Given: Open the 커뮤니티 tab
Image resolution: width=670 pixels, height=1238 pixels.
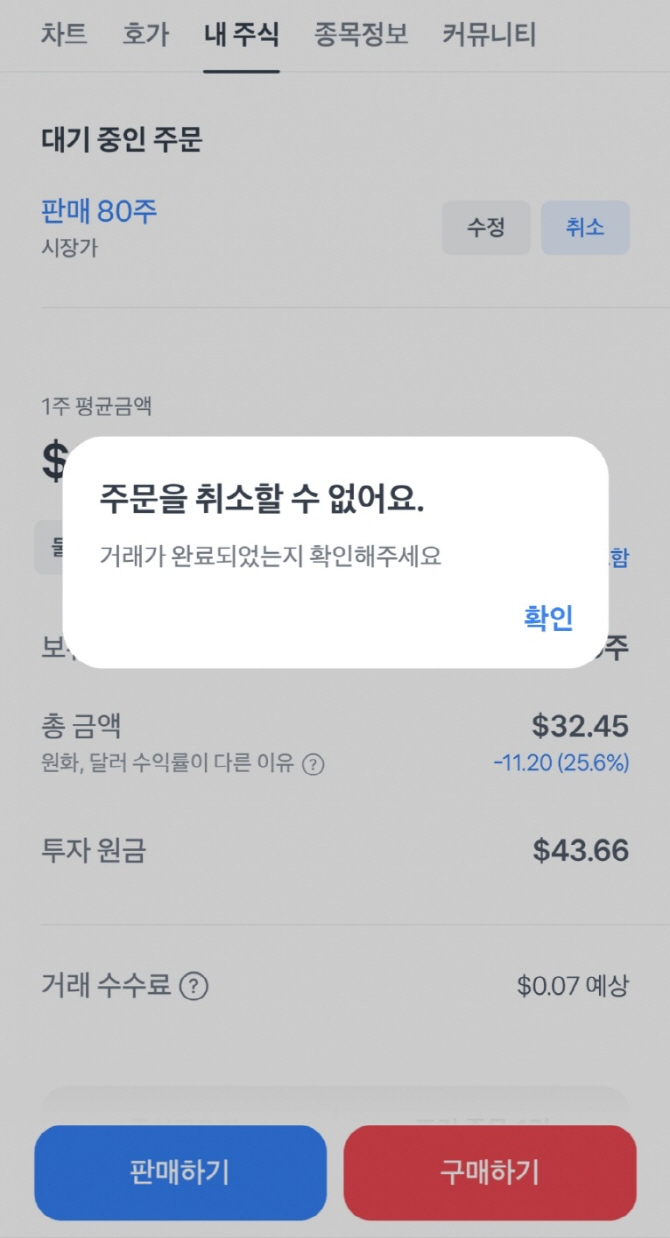Looking at the screenshot, I should [489, 36].
